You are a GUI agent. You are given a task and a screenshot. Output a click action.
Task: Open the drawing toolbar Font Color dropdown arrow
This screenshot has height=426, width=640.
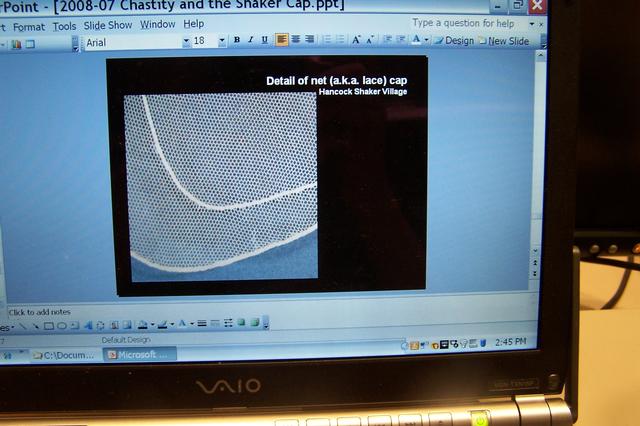pos(192,324)
